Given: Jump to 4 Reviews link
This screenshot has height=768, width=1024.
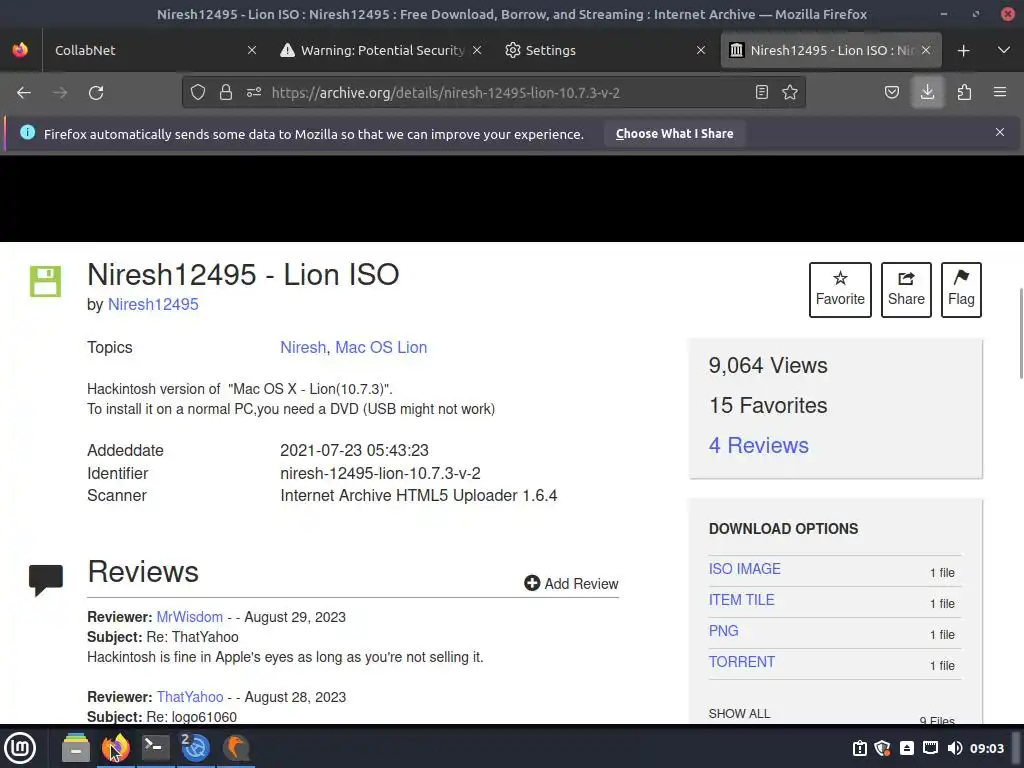Looking at the screenshot, I should tap(758, 445).
